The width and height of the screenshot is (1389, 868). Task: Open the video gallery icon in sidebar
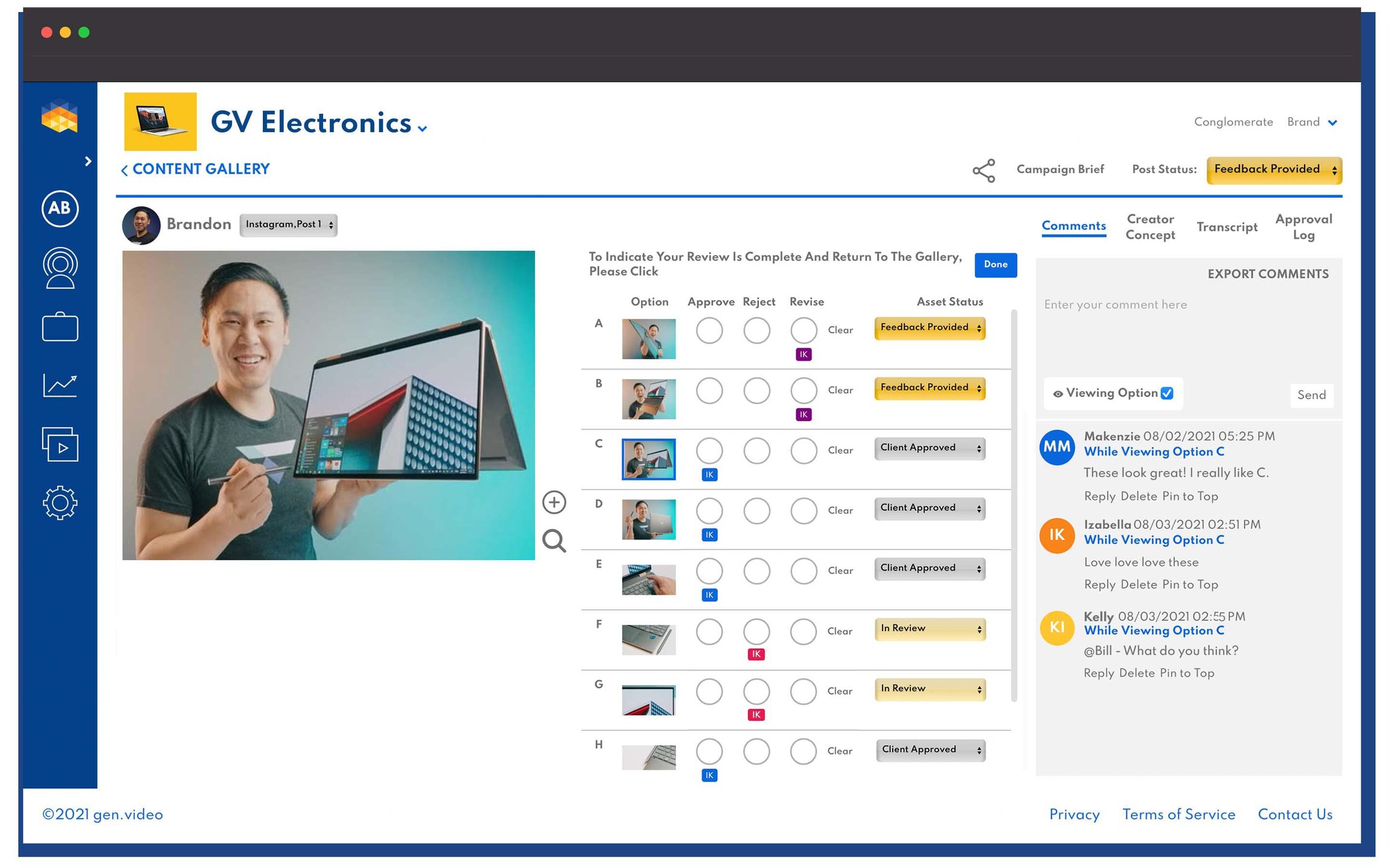pyautogui.click(x=60, y=445)
